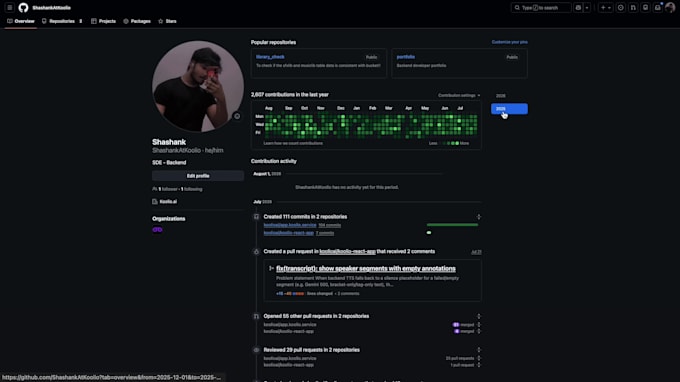Open fix(transcript) pull request title
The image size is (680, 382).
366,268
